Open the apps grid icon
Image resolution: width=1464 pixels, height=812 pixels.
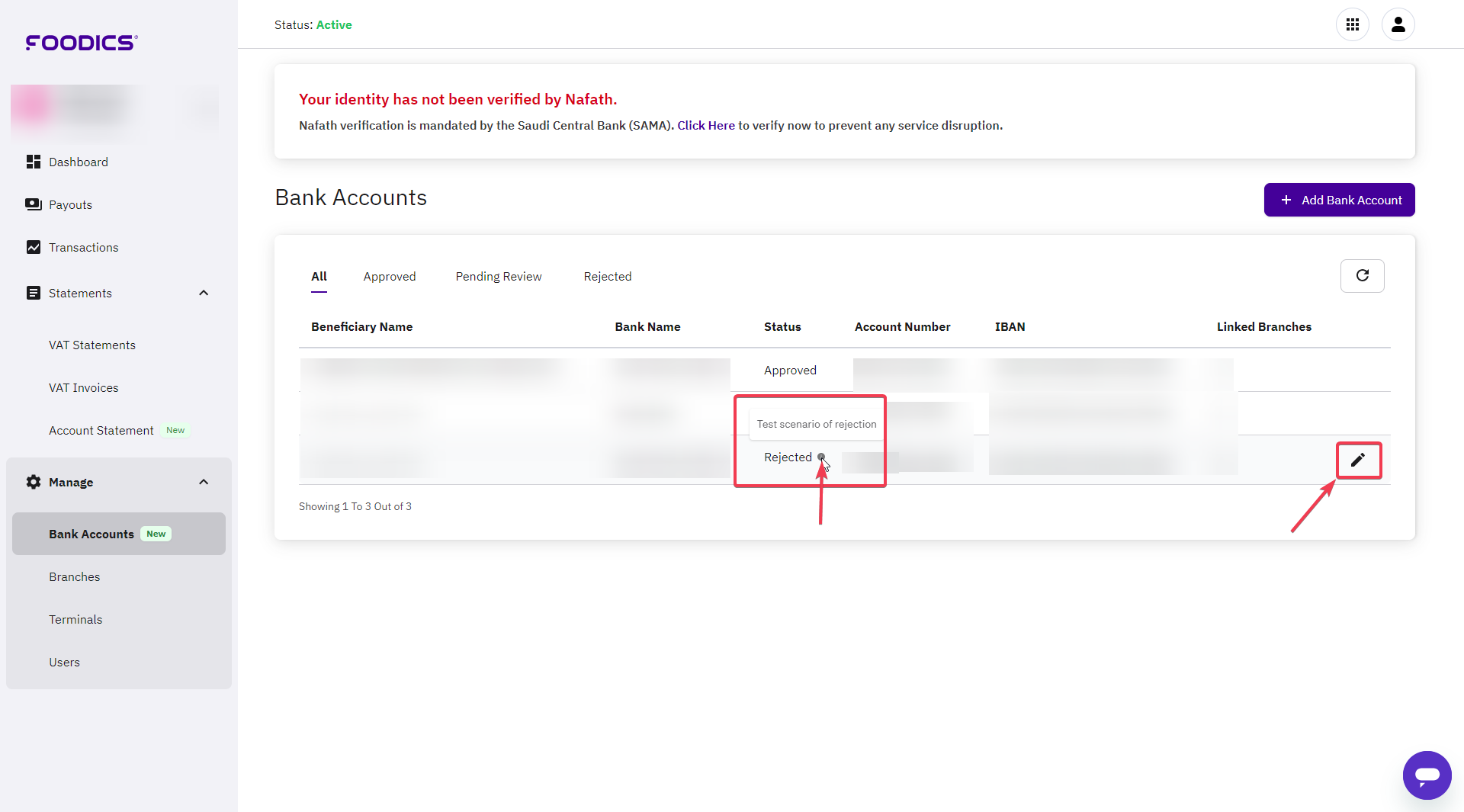point(1353,24)
